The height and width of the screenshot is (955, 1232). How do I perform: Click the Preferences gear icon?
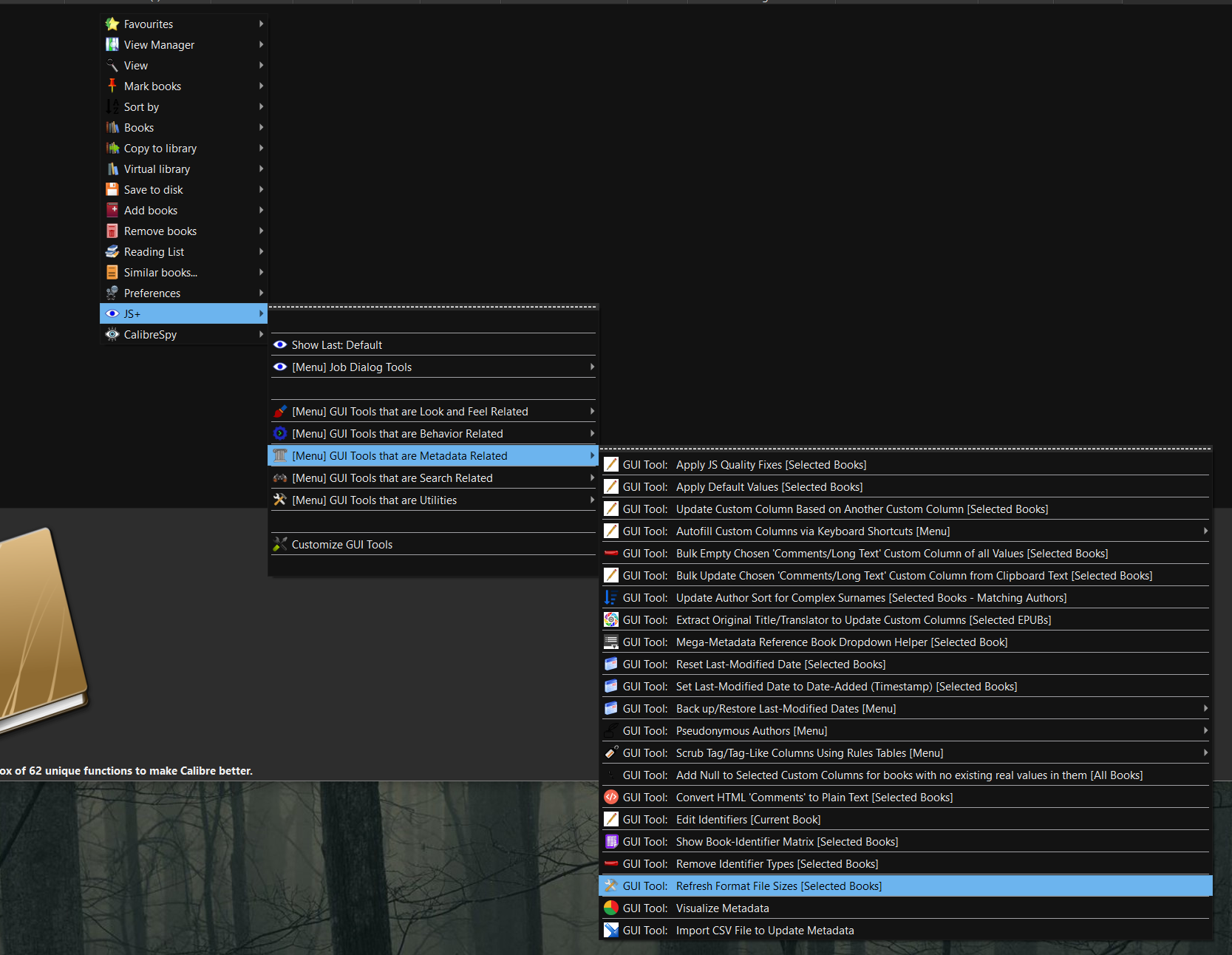click(112, 293)
